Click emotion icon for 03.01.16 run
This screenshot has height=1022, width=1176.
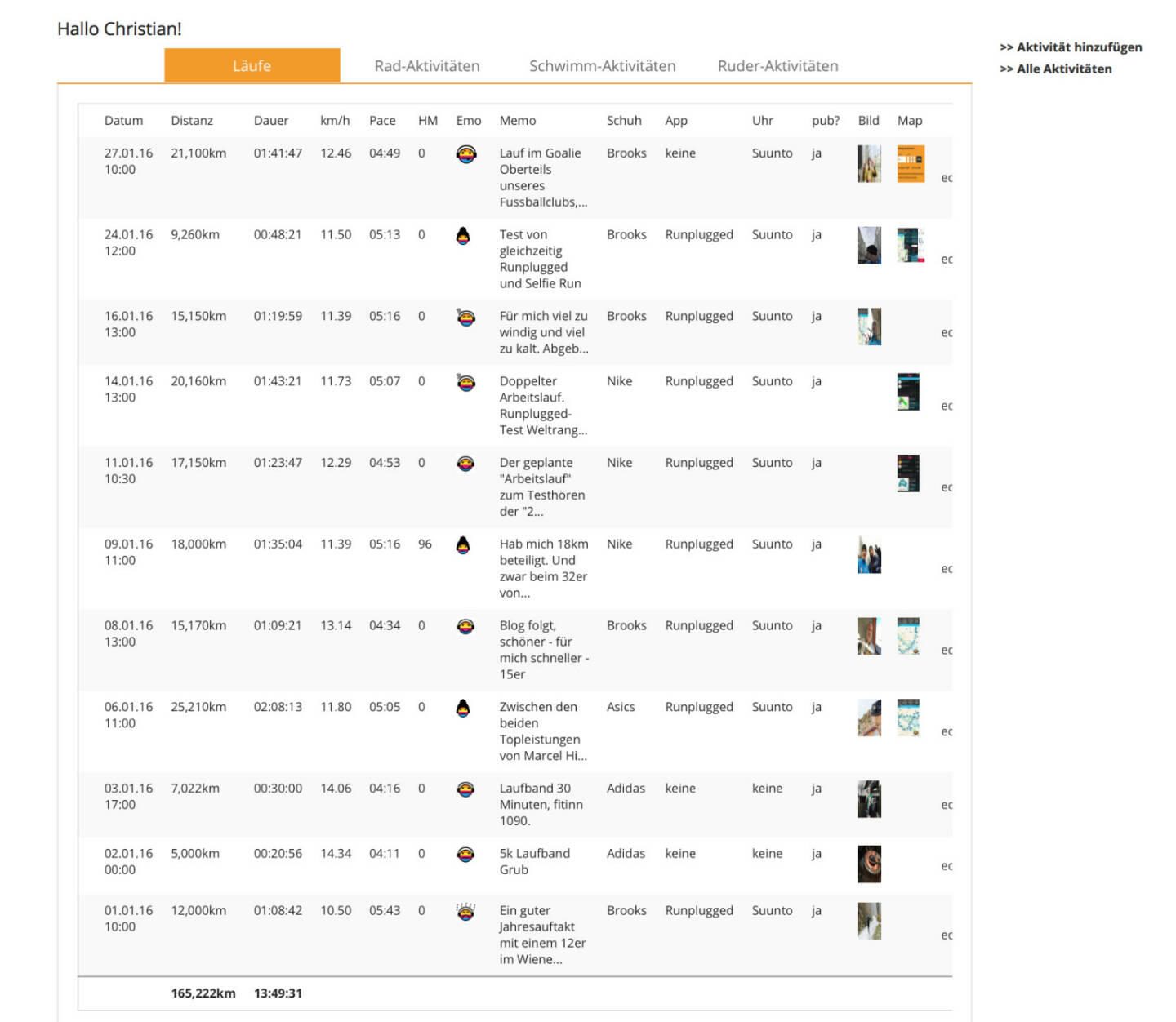click(465, 789)
